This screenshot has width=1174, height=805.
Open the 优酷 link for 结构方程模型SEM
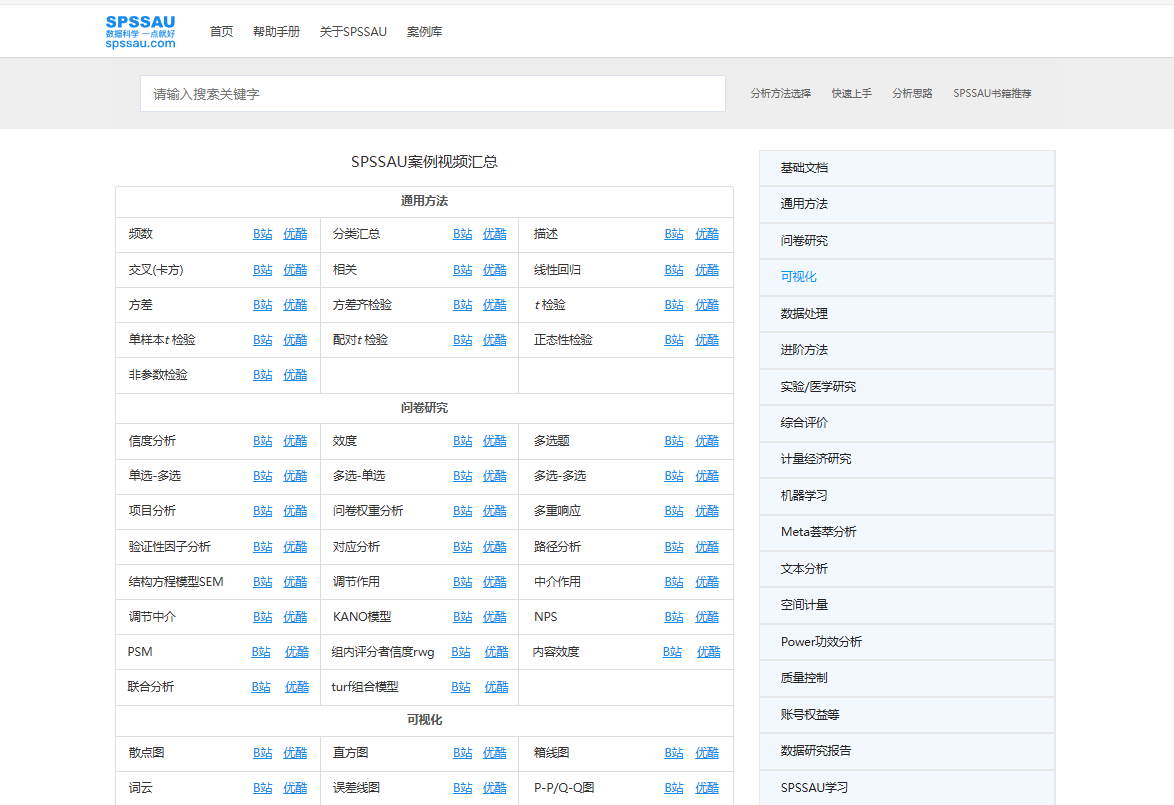tap(295, 582)
